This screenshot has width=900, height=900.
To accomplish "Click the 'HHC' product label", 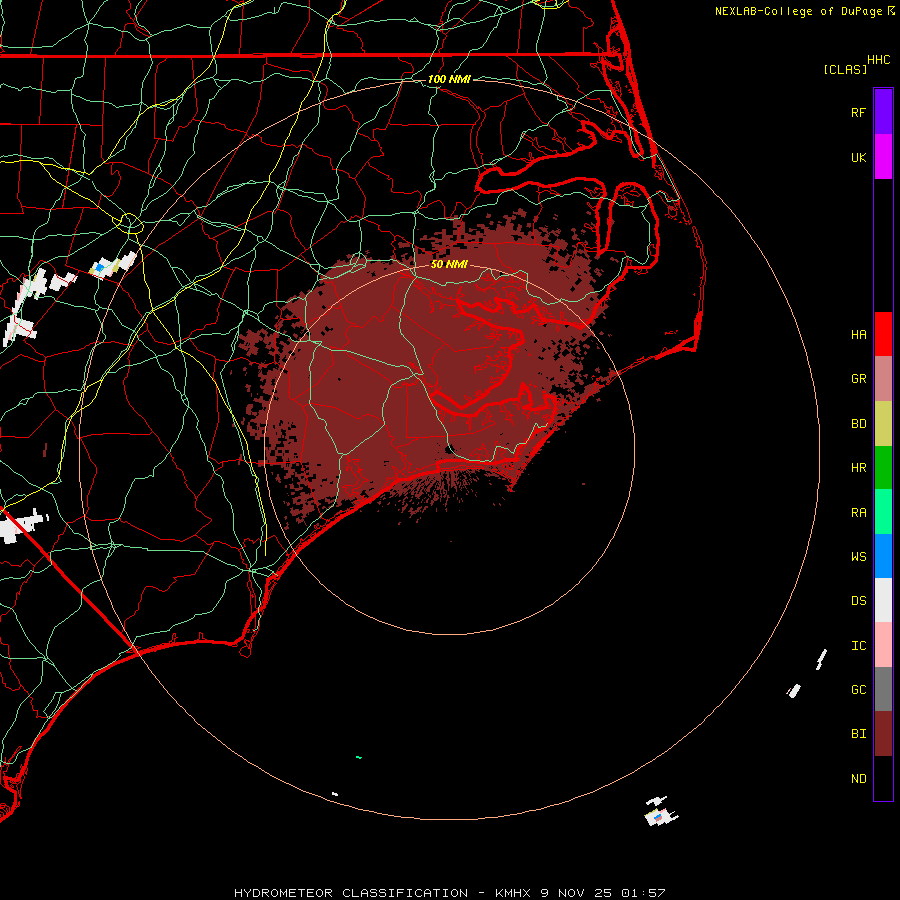I will tap(878, 60).
